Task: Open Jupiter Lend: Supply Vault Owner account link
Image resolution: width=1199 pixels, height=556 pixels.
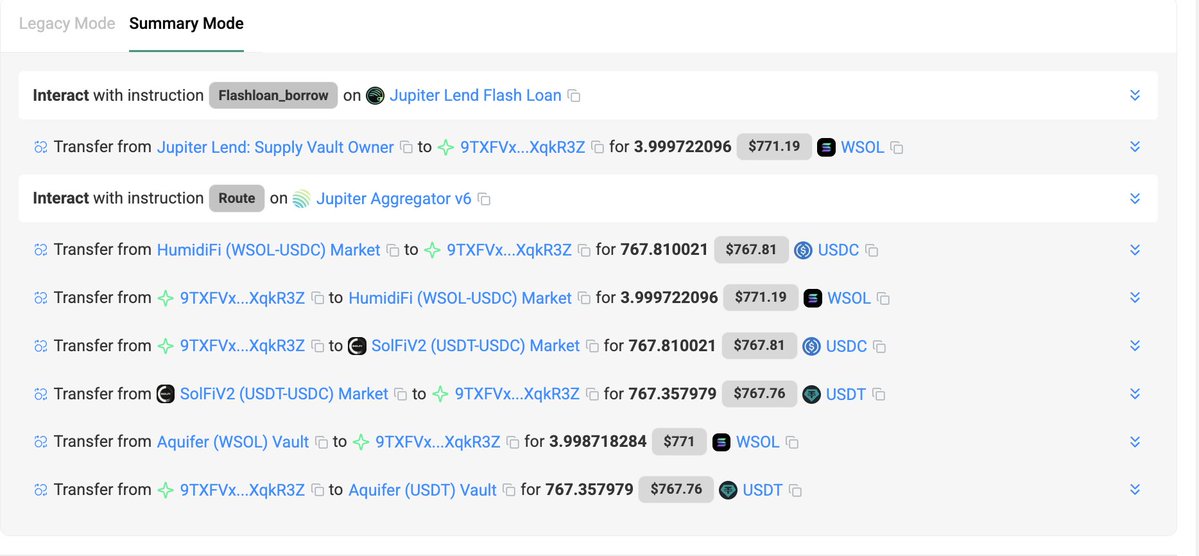Action: click(x=275, y=147)
